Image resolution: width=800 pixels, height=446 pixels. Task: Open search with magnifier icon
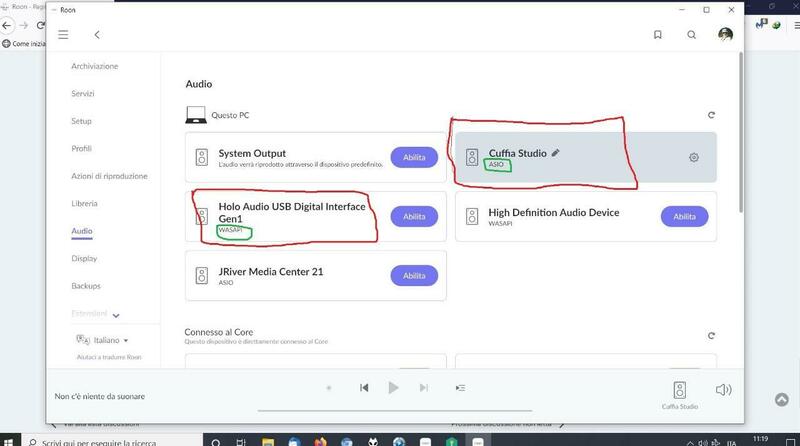click(691, 34)
